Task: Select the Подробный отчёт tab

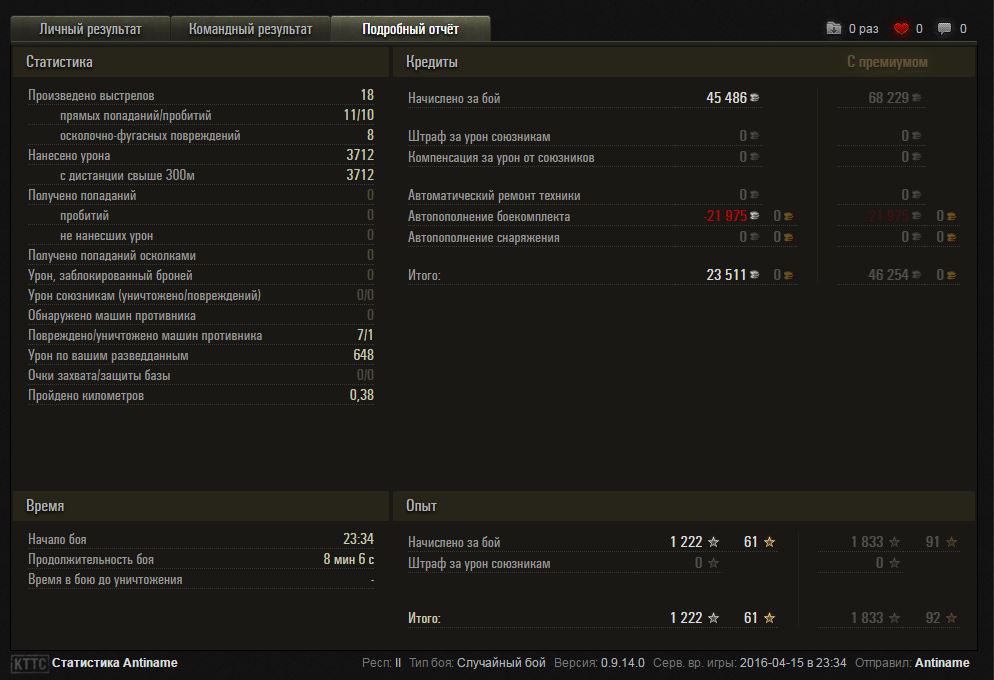Action: [x=410, y=29]
